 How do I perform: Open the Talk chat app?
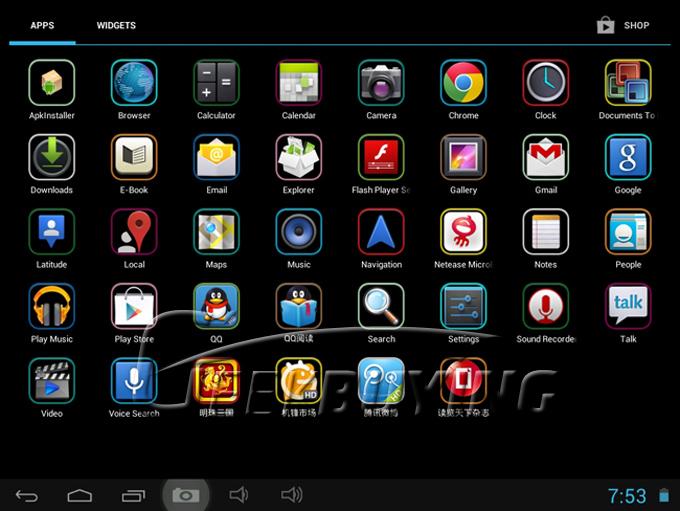click(x=628, y=306)
